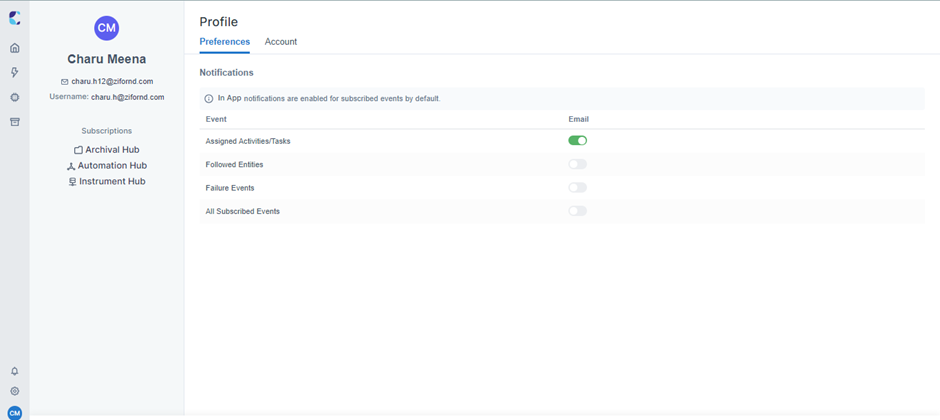
Task: Enable Failure Events email toggle
Action: tap(577, 188)
